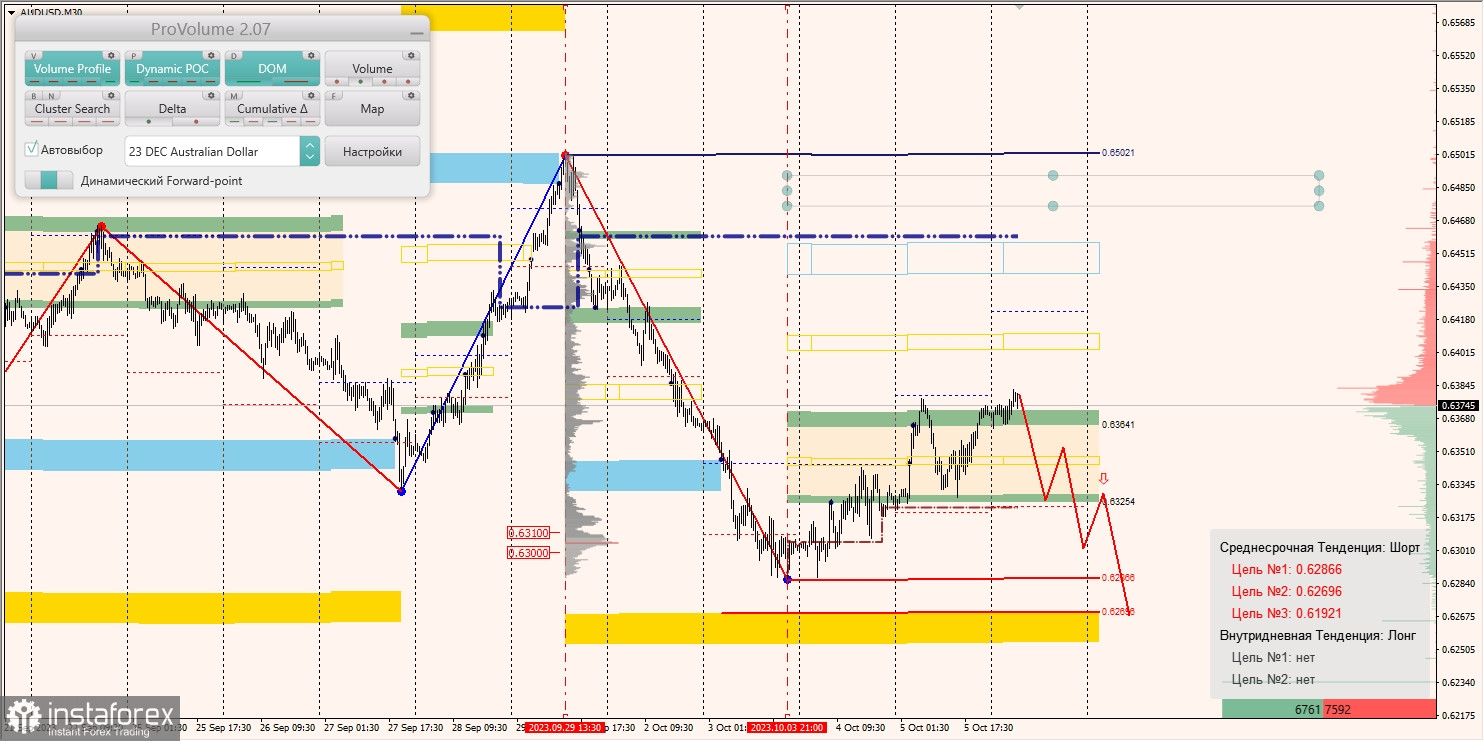1484x741 pixels.
Task: Click the M hotkey tab on Cumulative Δ
Action: pyautogui.click(x=234, y=96)
